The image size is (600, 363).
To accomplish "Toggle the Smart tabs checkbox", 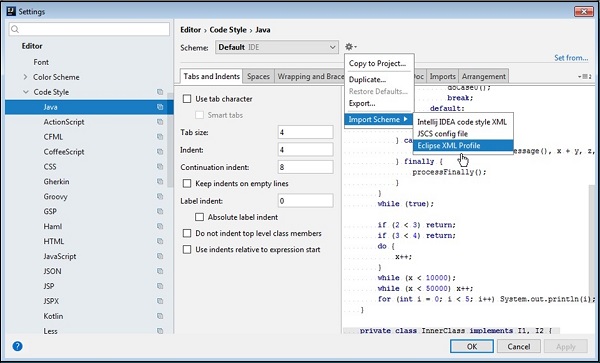I will coord(199,115).
